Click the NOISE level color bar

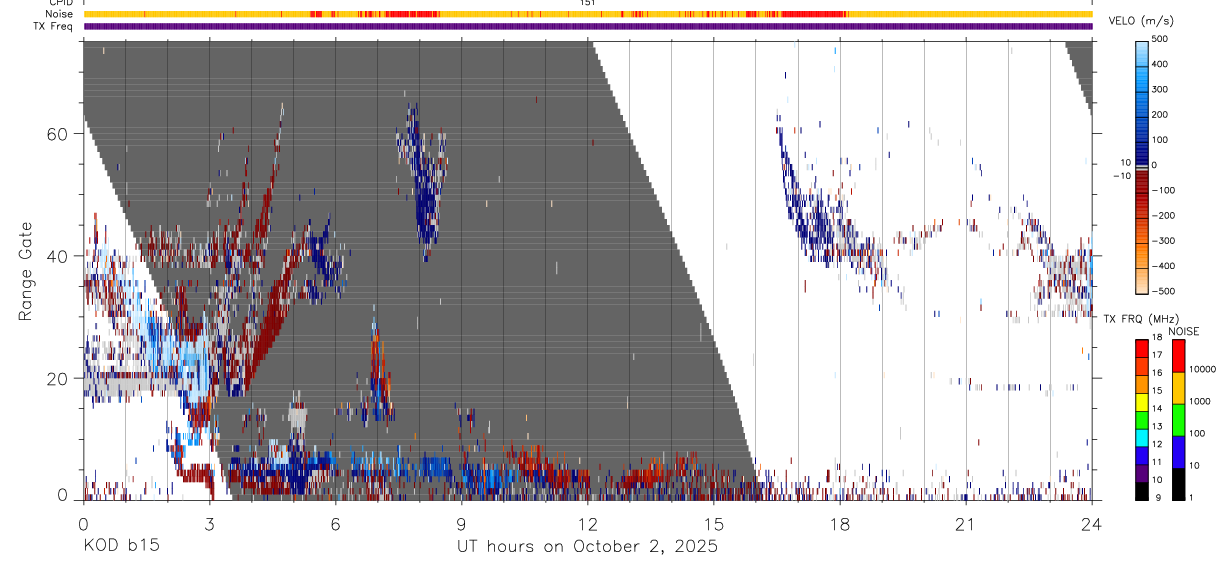[1178, 420]
